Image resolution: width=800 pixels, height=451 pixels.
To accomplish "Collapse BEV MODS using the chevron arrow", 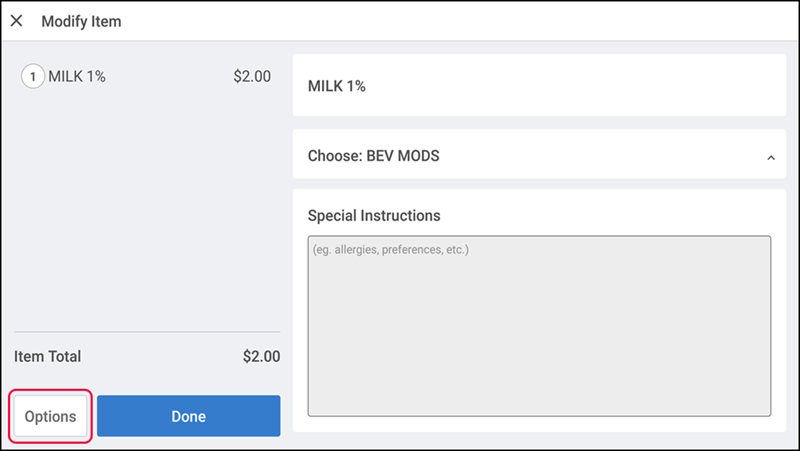I will 770,158.
